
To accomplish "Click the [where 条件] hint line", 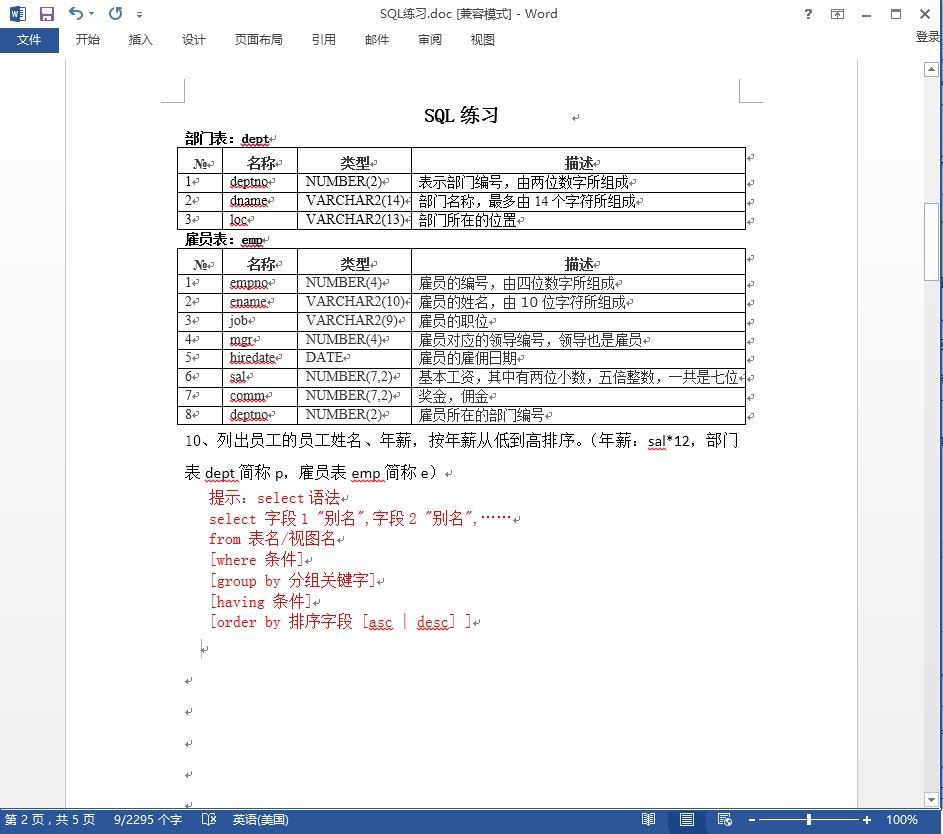I will (257, 560).
